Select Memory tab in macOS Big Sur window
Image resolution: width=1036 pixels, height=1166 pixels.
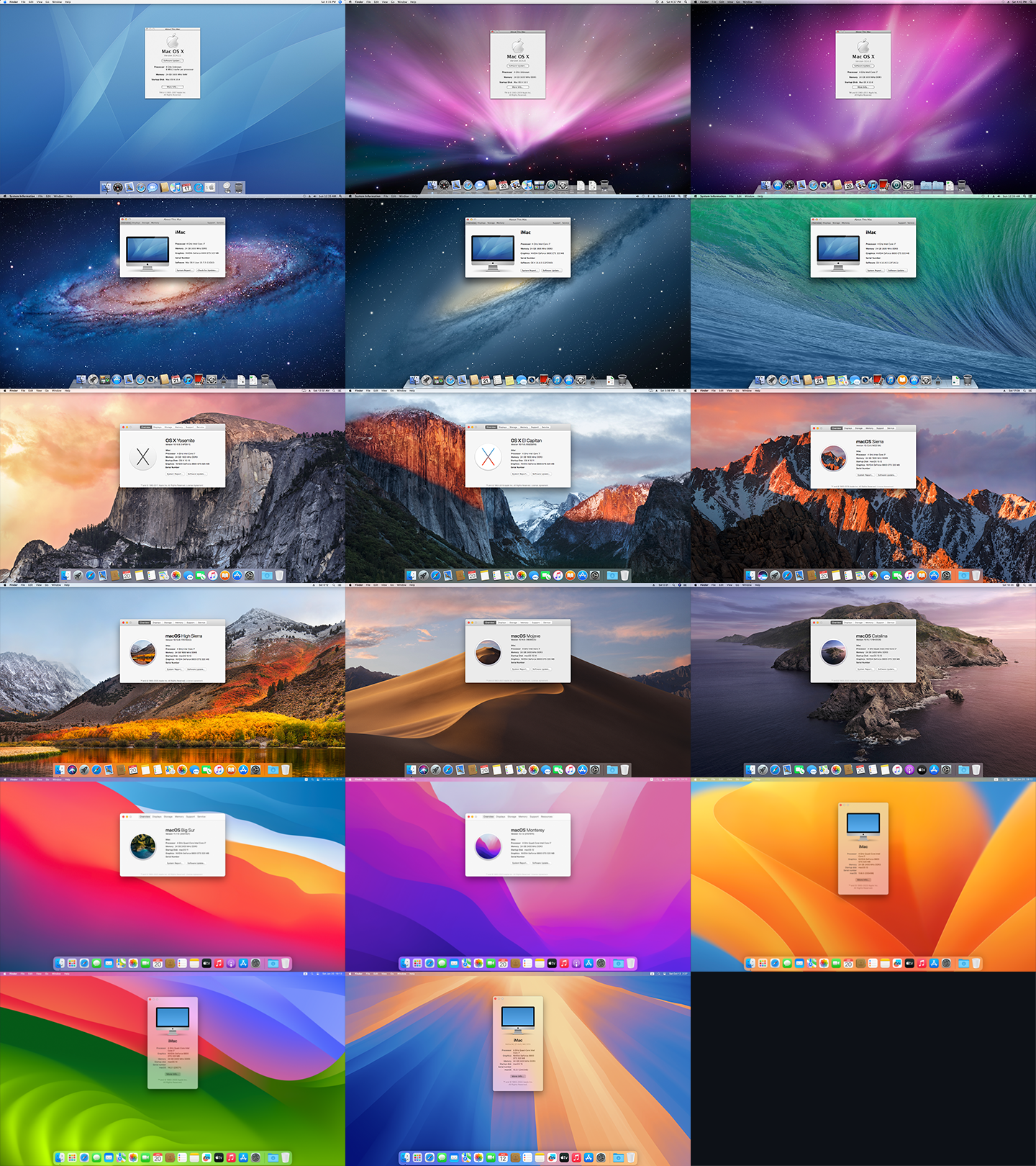click(179, 817)
